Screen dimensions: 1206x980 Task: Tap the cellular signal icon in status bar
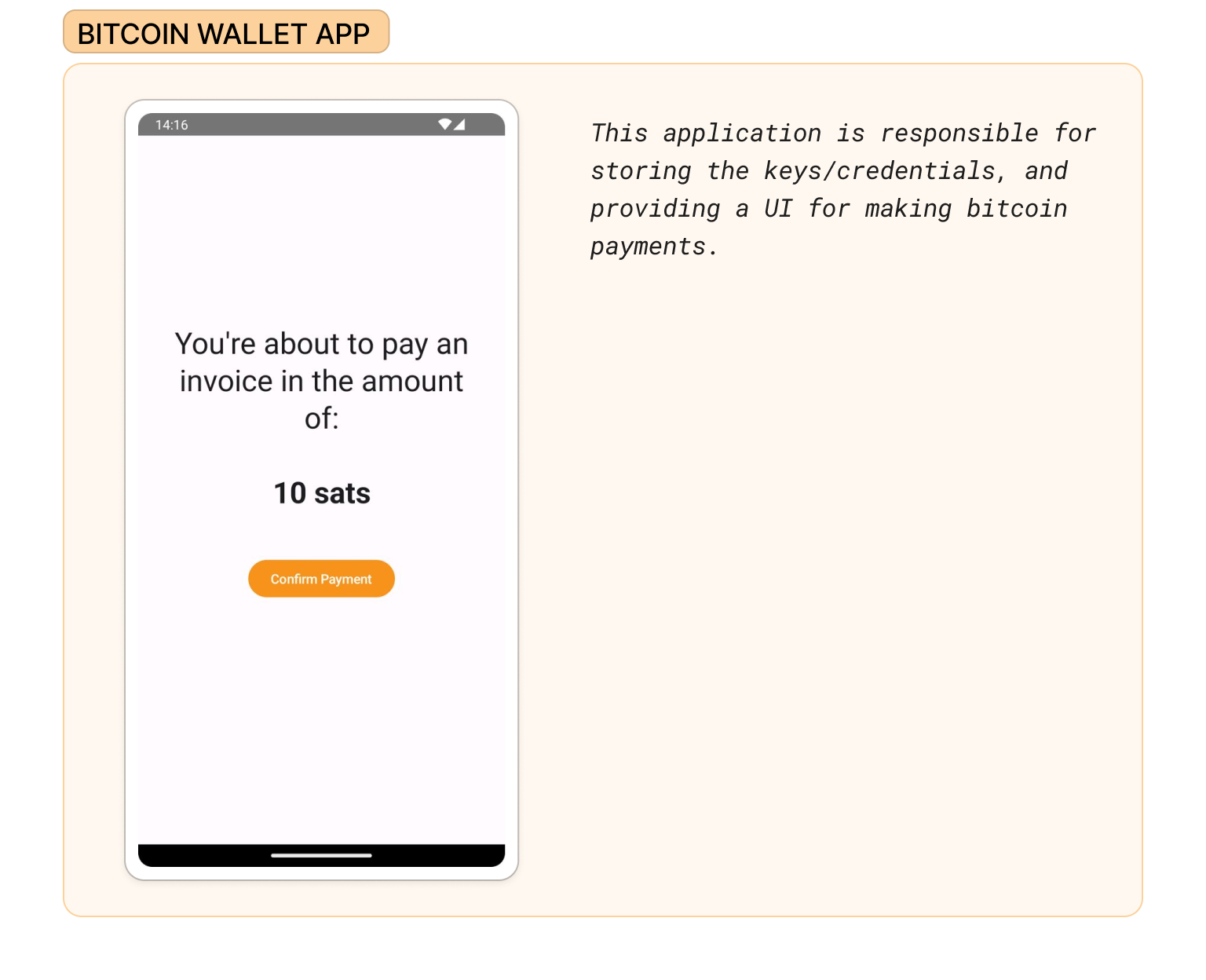(459, 124)
